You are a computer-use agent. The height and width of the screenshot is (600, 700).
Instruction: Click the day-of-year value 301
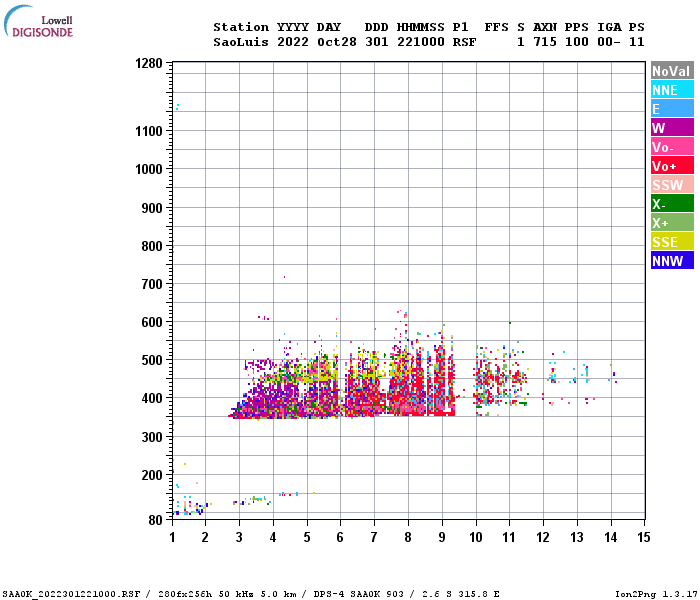377,42
